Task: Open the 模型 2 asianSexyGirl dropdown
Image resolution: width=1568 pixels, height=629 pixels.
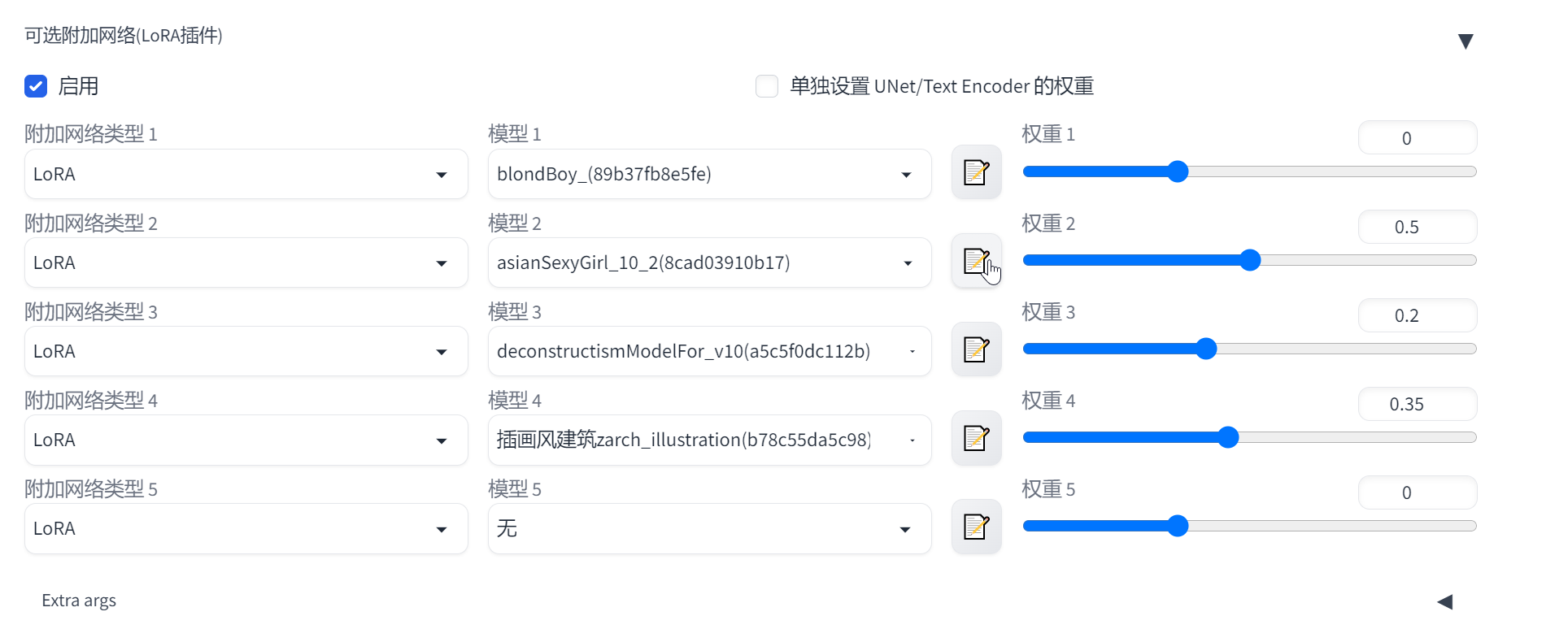Action: [709, 262]
